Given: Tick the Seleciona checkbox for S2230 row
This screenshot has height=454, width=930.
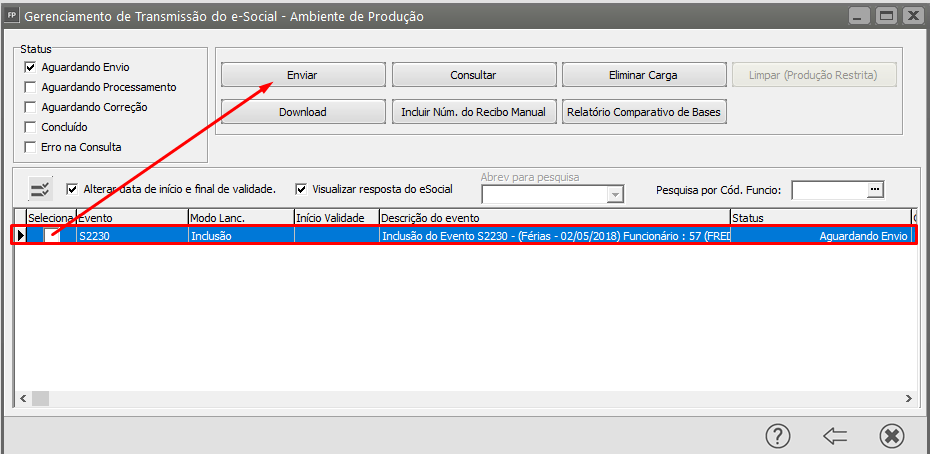Looking at the screenshot, I should pyautogui.click(x=52, y=236).
